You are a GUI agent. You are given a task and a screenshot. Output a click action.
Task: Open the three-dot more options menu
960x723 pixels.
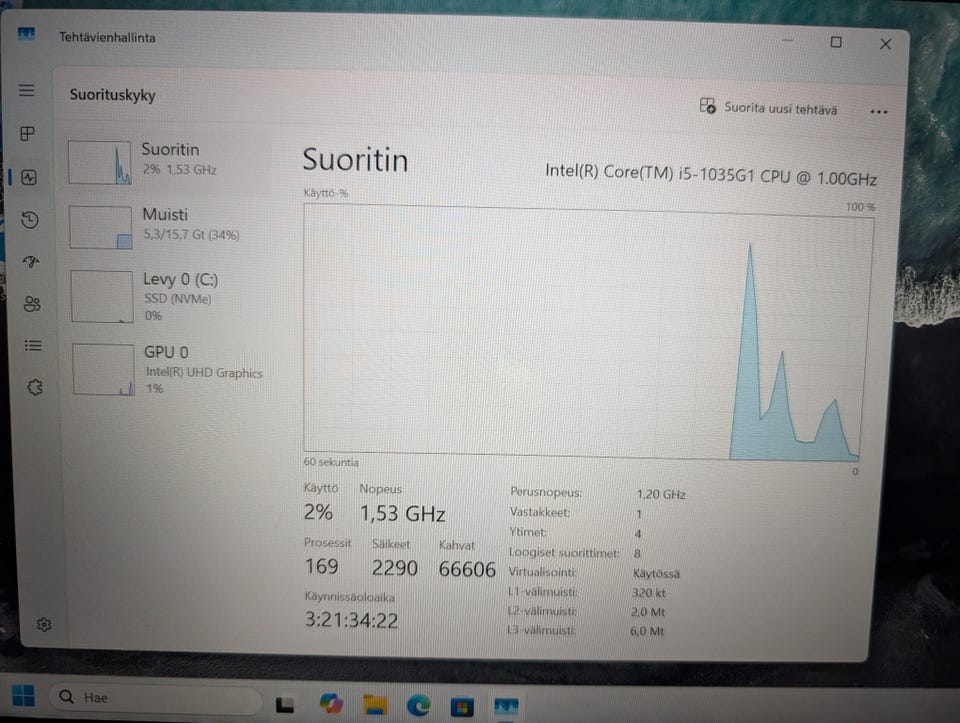(879, 112)
